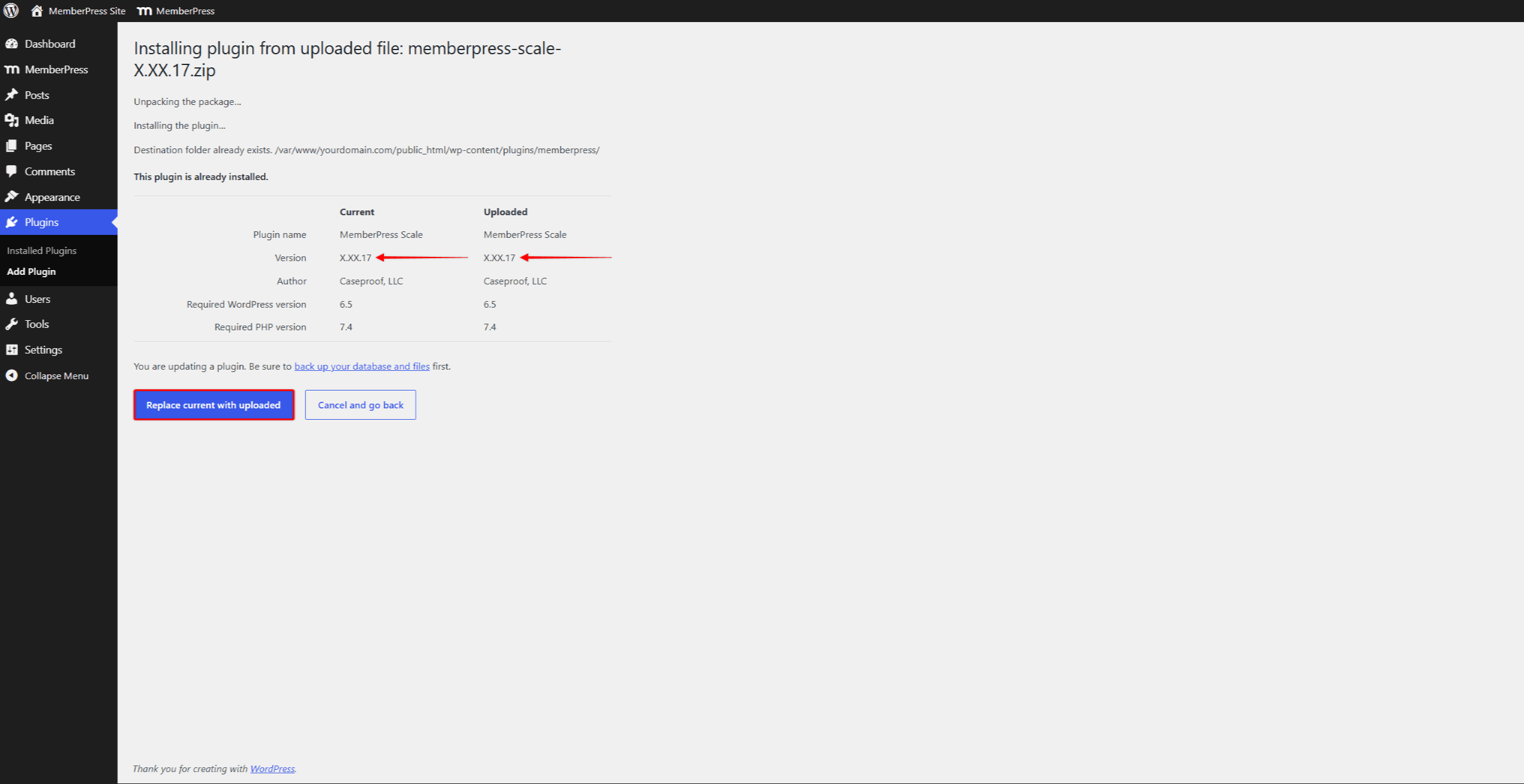The height and width of the screenshot is (784, 1524).
Task: Click Cancel and go back button
Action: point(361,405)
